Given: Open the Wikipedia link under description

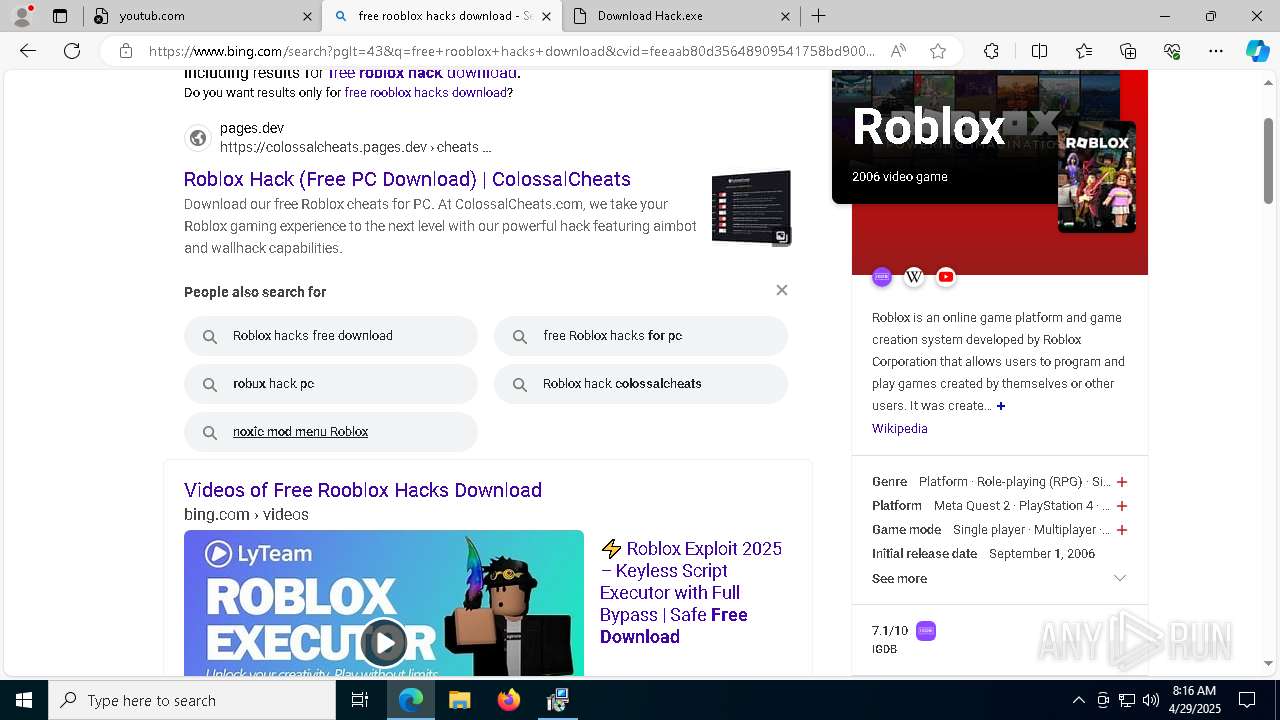Looking at the screenshot, I should [x=900, y=428].
